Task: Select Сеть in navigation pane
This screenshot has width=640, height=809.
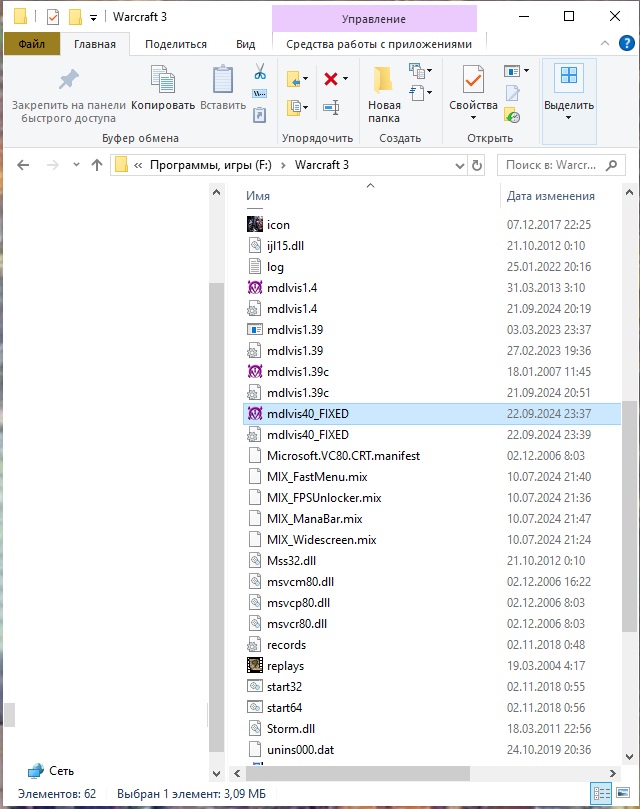Action: pyautogui.click(x=51, y=771)
